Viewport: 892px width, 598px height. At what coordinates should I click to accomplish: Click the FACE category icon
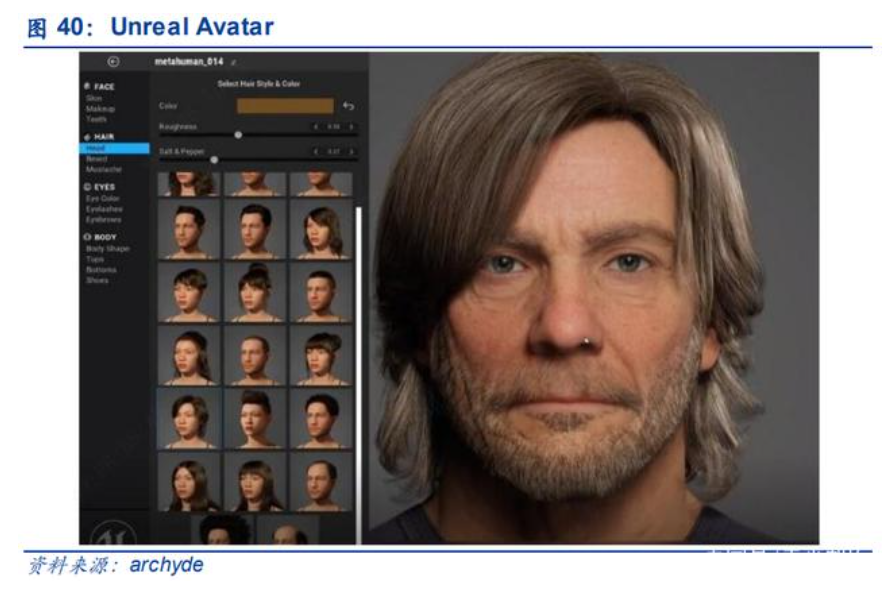88,87
